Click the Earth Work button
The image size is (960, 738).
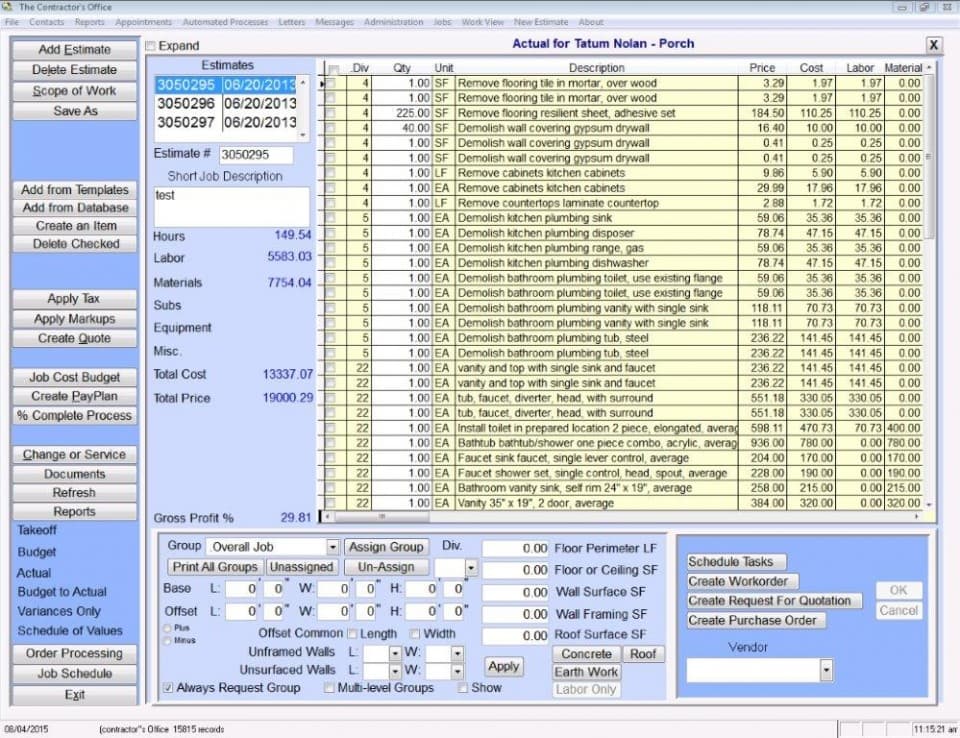coord(586,672)
